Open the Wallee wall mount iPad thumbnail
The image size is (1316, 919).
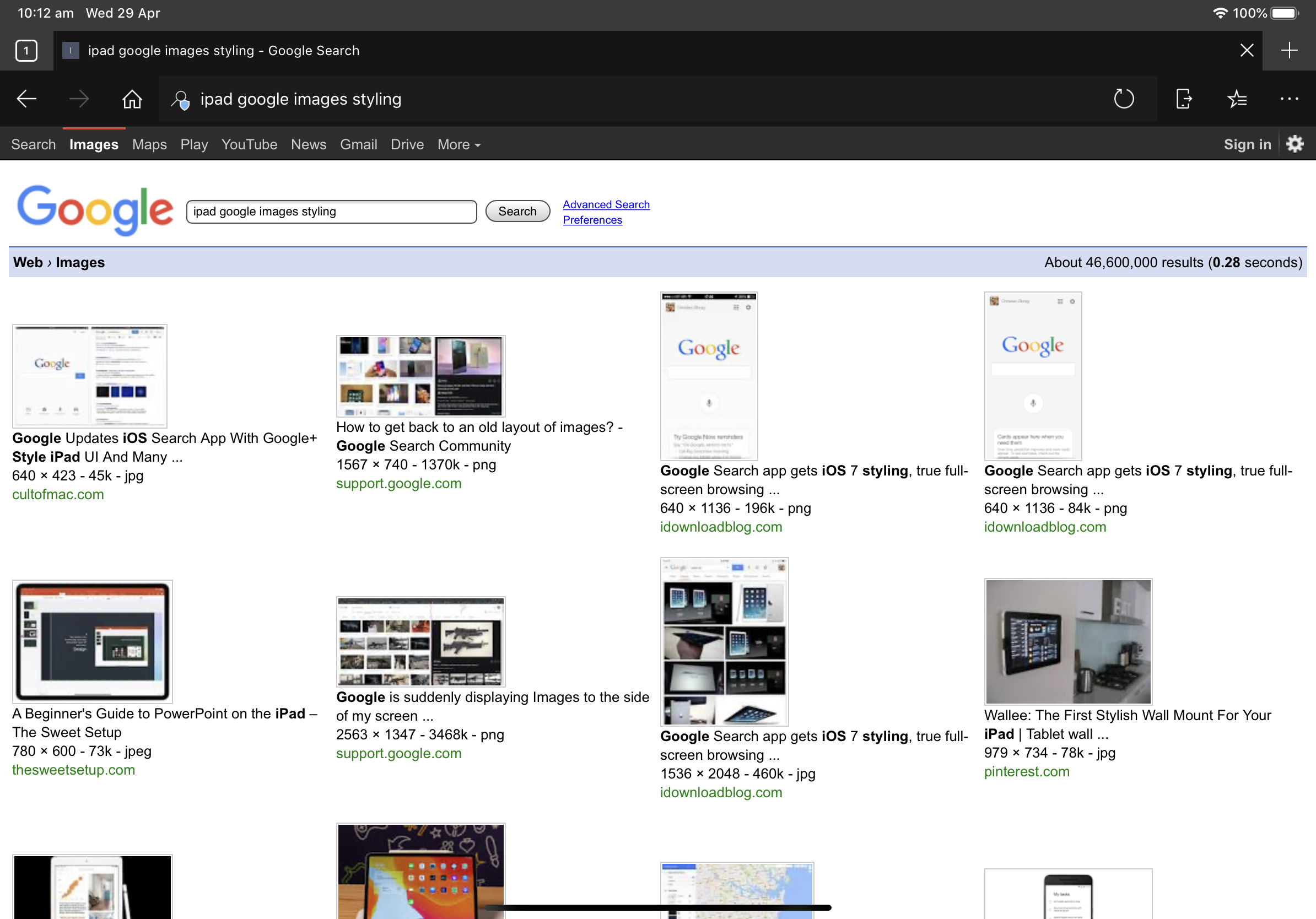[1067, 641]
